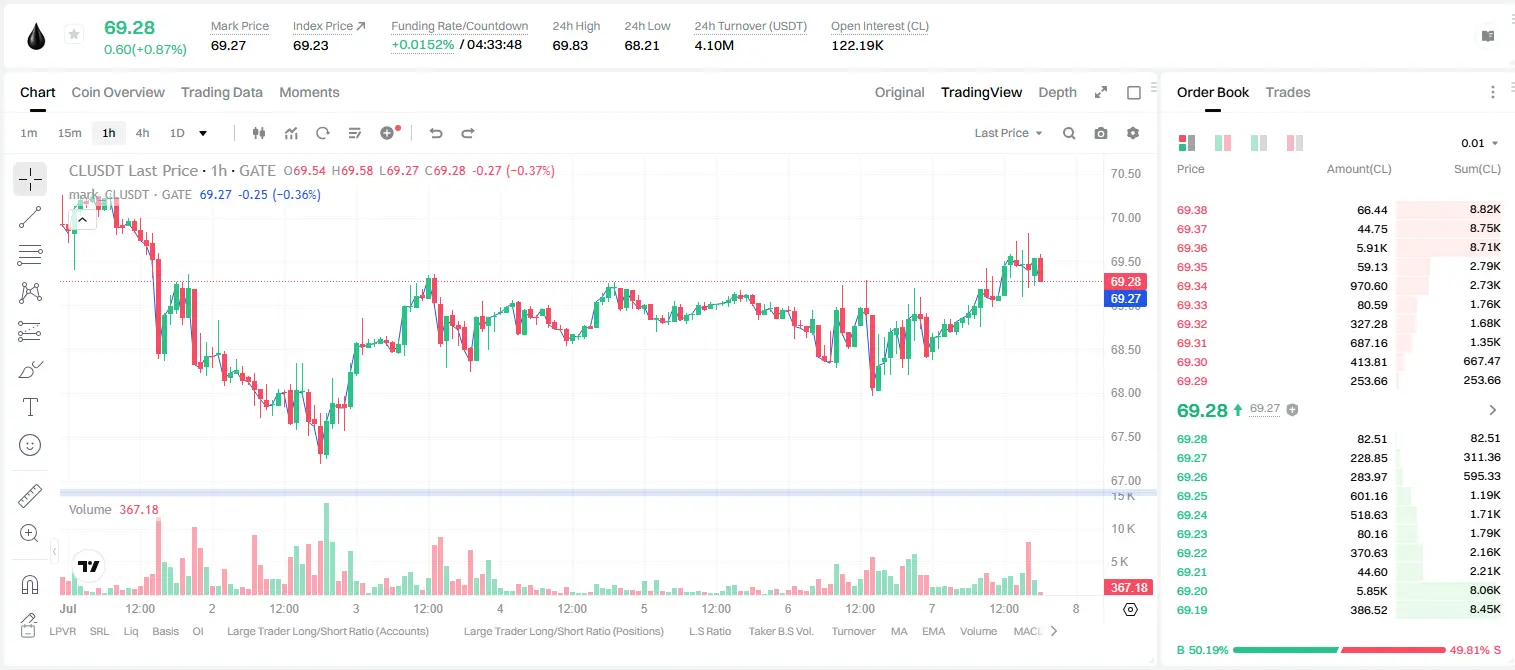Open the indicators icon in chart toolbar

[x=291, y=133]
